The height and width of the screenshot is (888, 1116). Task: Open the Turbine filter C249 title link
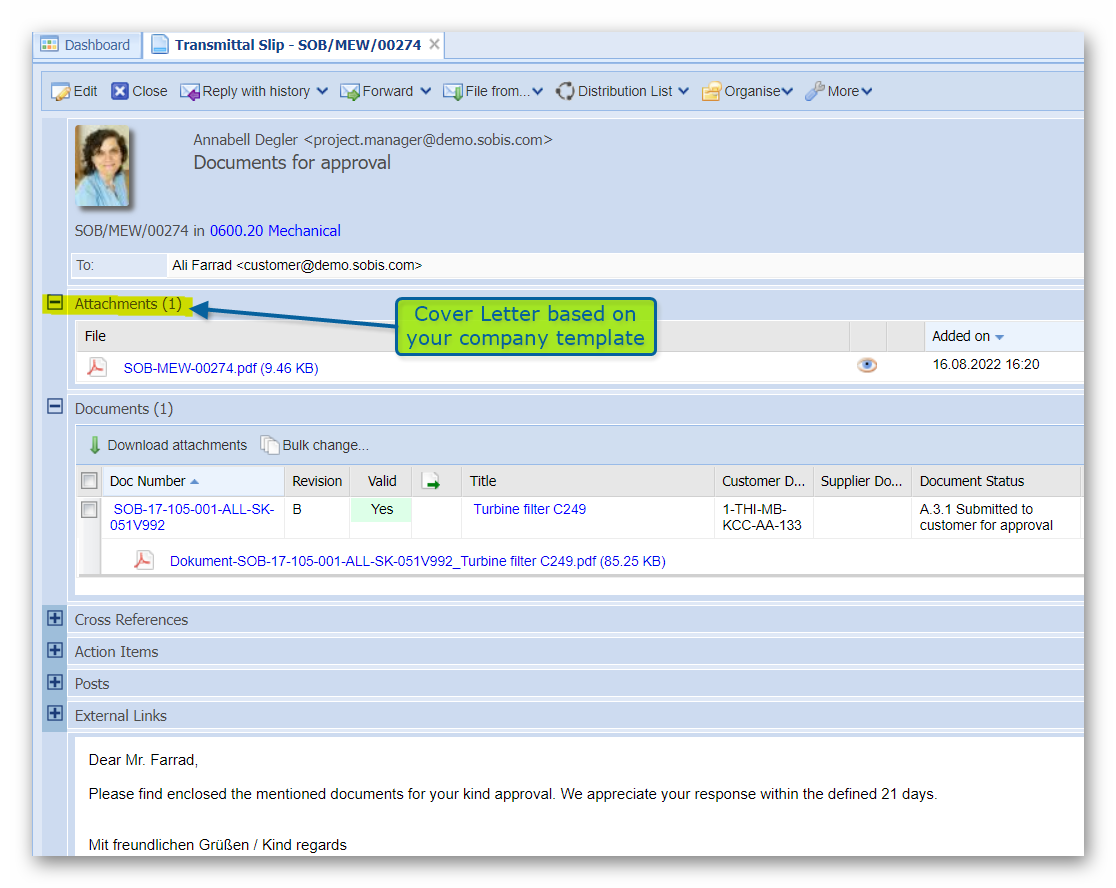(x=529, y=509)
